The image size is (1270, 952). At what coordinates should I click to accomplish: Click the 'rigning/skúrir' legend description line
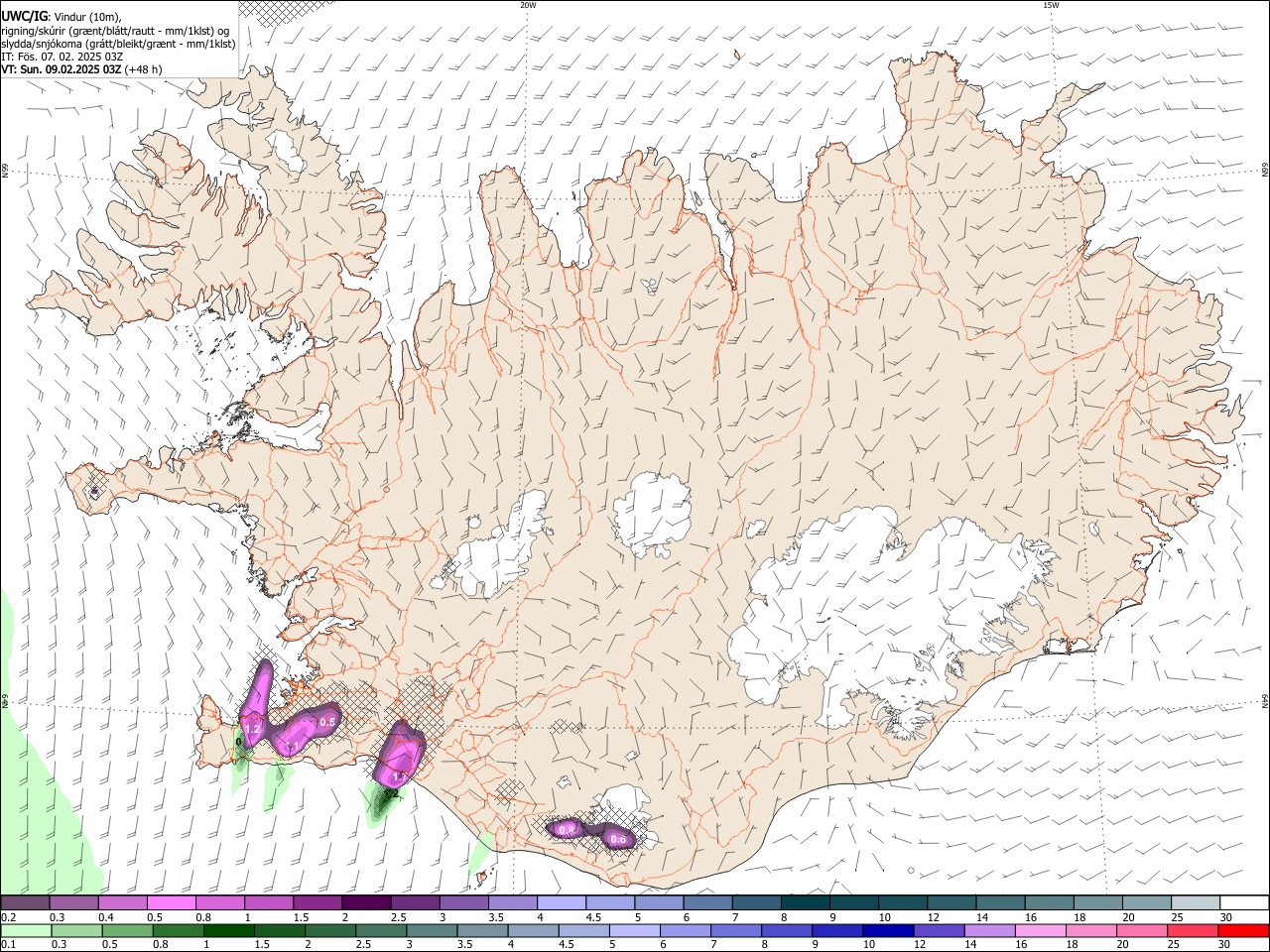[x=115, y=30]
